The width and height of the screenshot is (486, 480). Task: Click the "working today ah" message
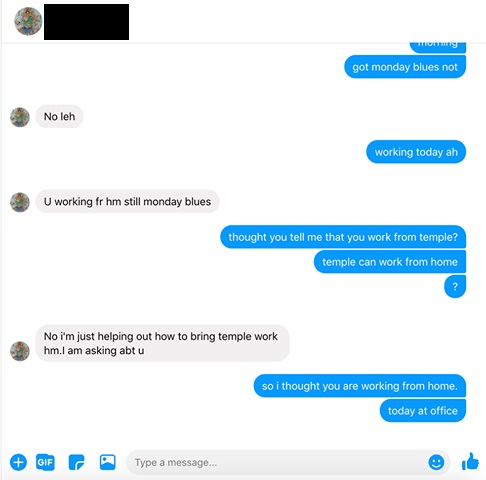[416, 152]
